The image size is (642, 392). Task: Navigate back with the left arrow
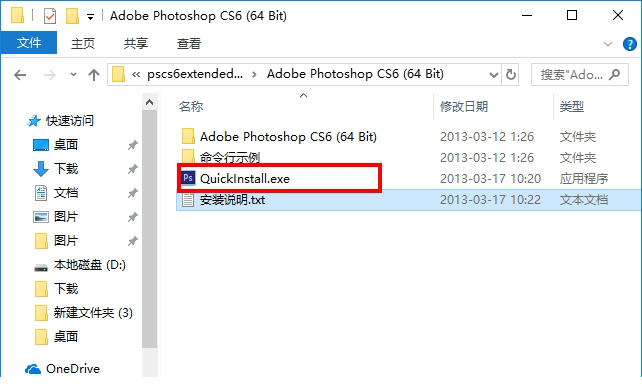(x=20, y=75)
